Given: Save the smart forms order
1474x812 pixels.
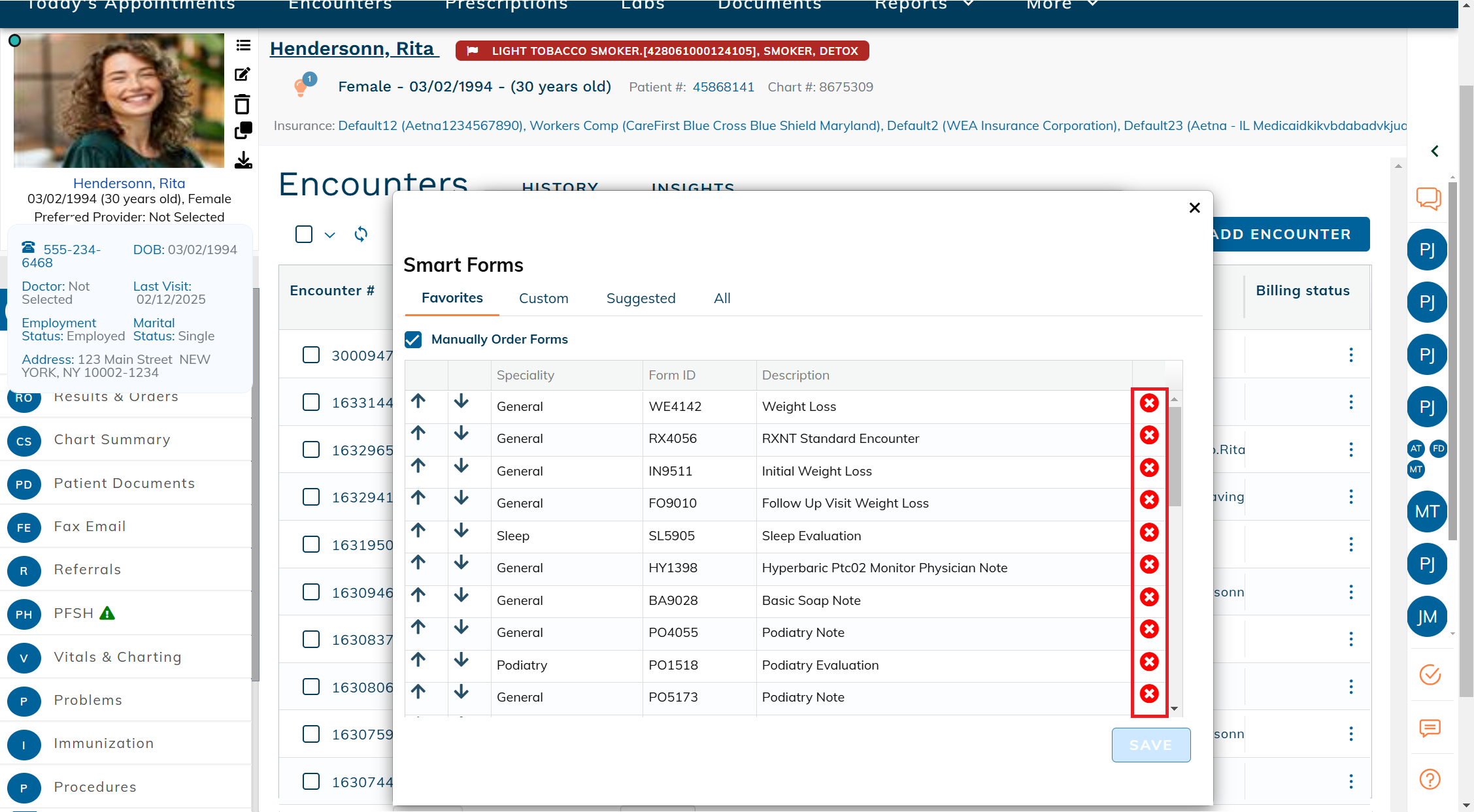Looking at the screenshot, I should (1151, 745).
